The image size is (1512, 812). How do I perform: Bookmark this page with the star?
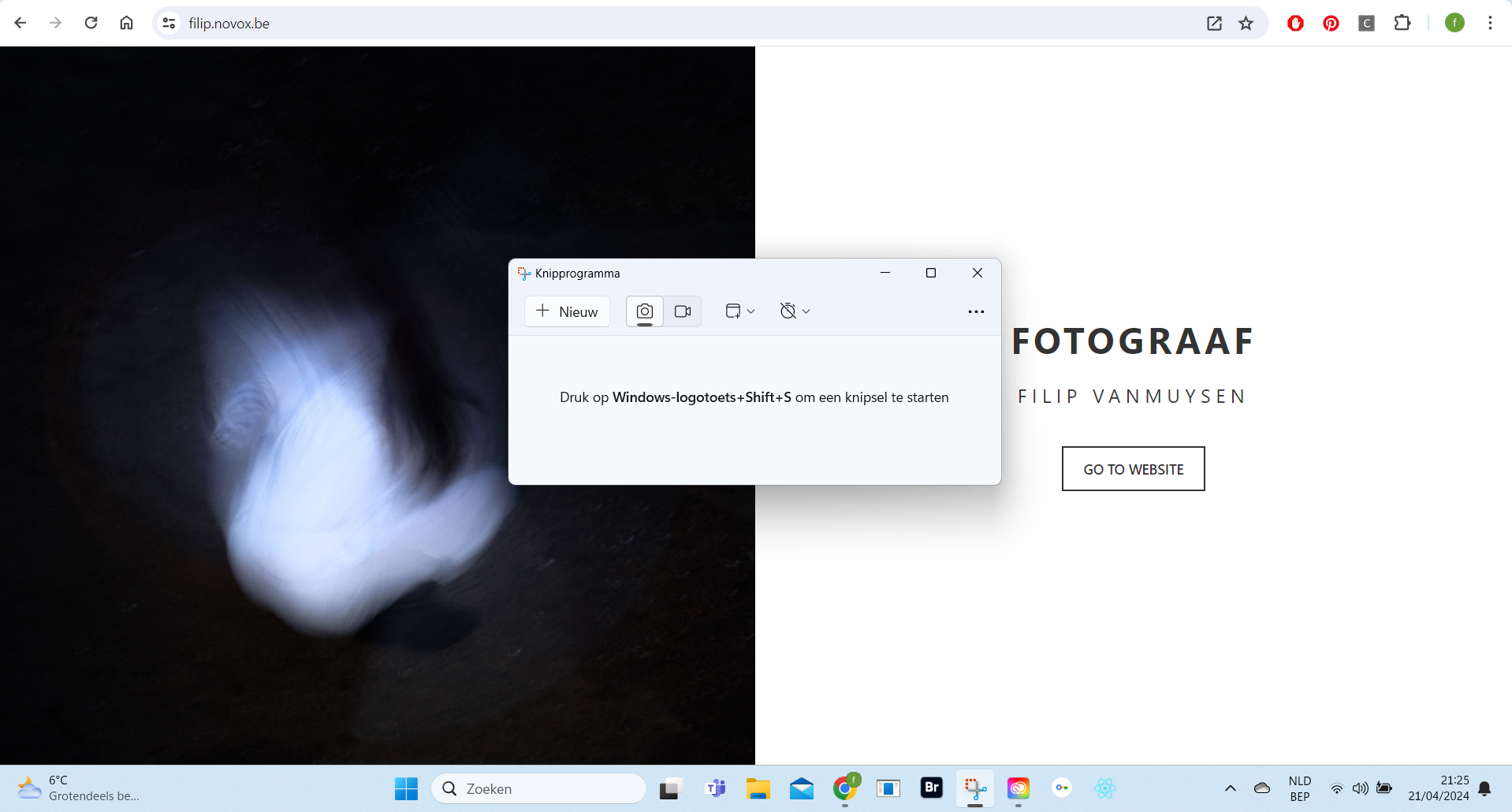click(1246, 23)
